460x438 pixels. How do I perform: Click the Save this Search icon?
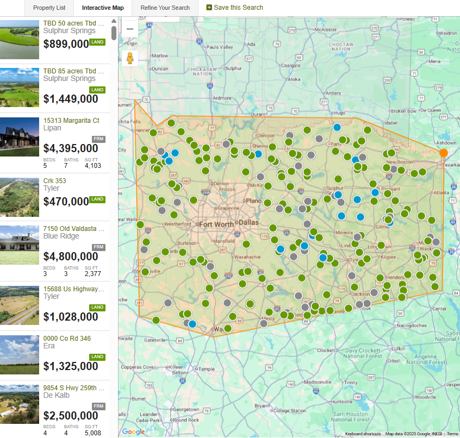(209, 7)
